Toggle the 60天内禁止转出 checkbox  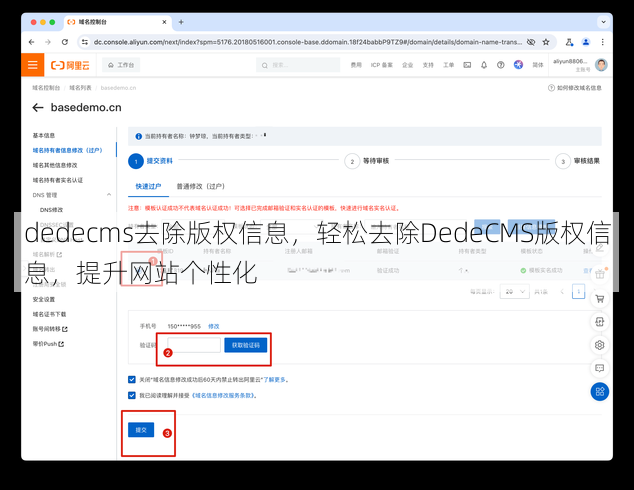click(132, 379)
